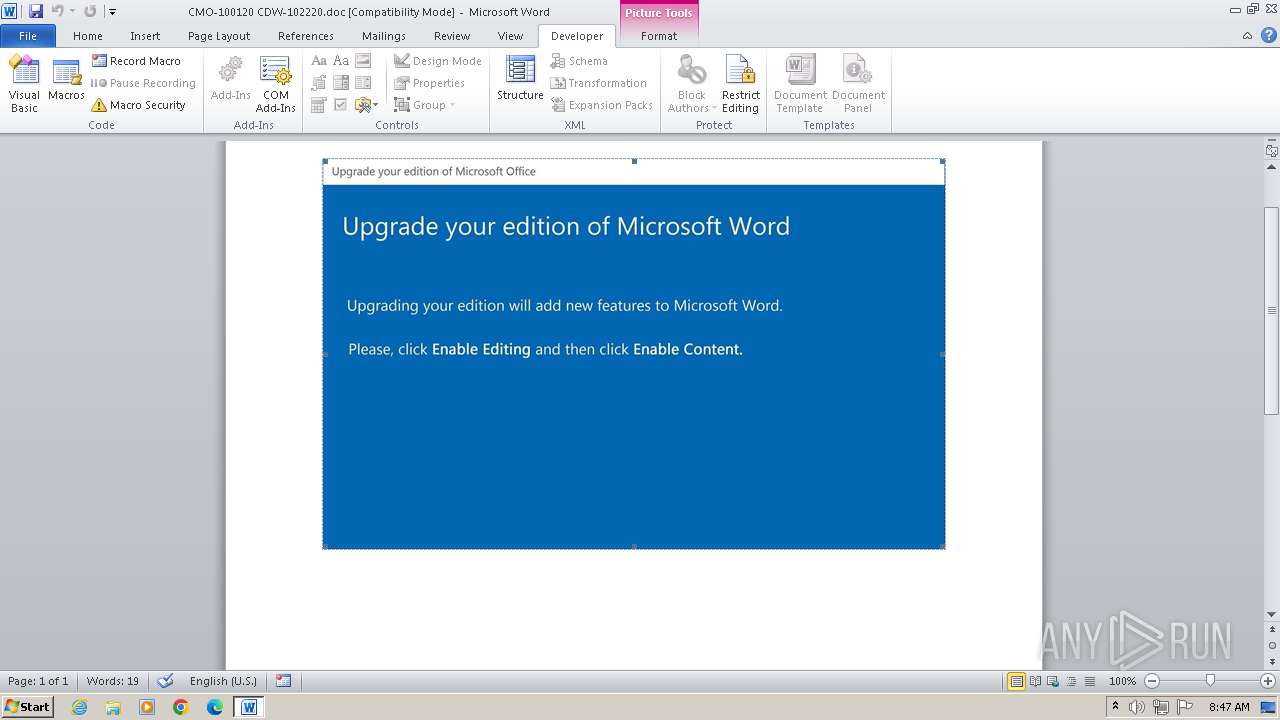Image resolution: width=1280 pixels, height=720 pixels.
Task: Open the Windows Start menu
Action: tap(28, 706)
